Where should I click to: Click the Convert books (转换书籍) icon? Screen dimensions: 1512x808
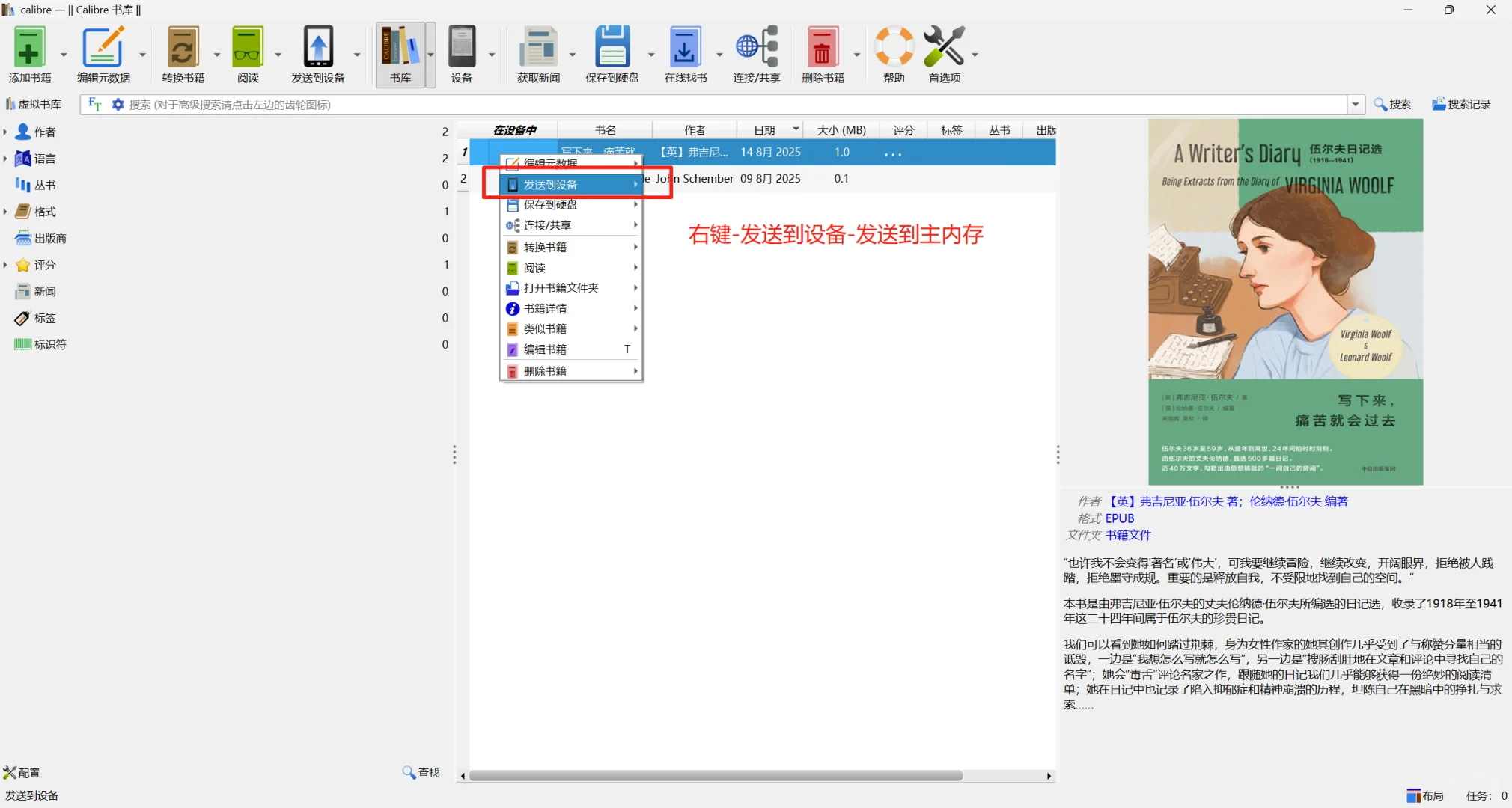point(183,47)
